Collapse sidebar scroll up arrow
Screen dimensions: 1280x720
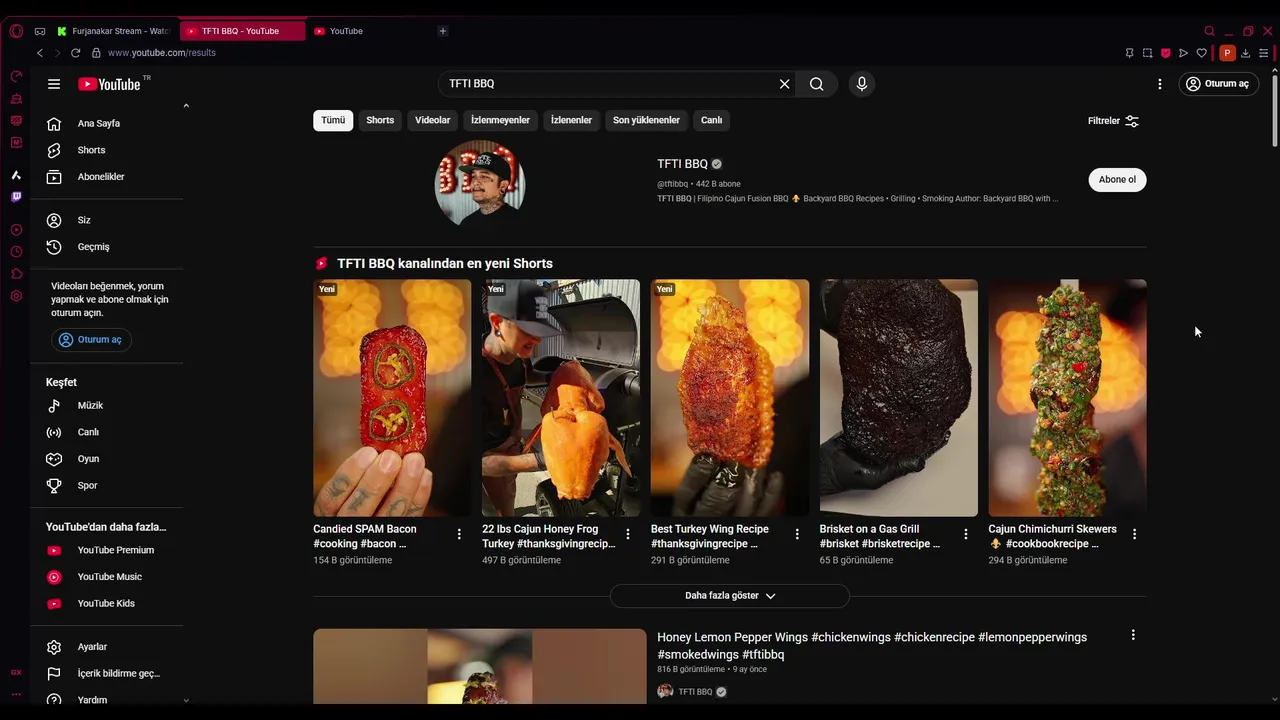(x=186, y=106)
